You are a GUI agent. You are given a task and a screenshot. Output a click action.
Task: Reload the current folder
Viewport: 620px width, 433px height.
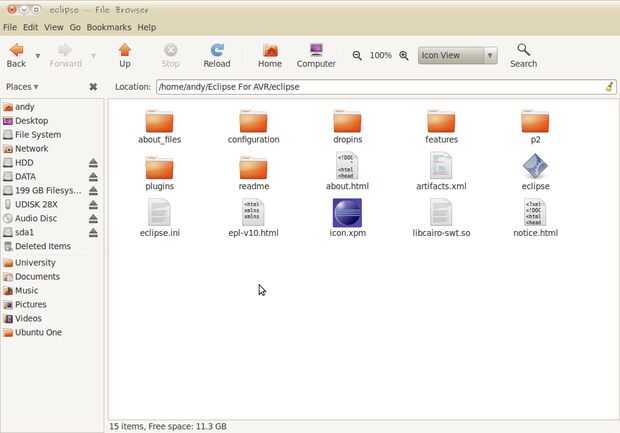point(217,56)
